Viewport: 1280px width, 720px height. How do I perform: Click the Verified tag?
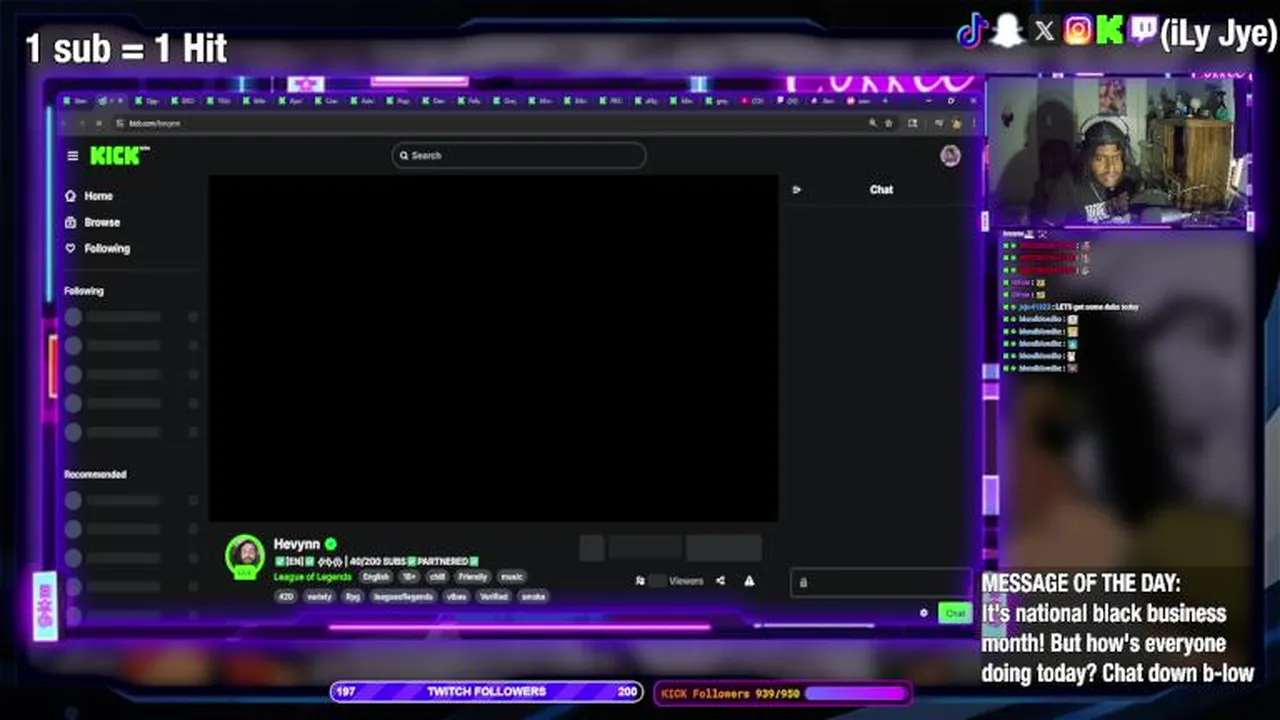coord(494,596)
